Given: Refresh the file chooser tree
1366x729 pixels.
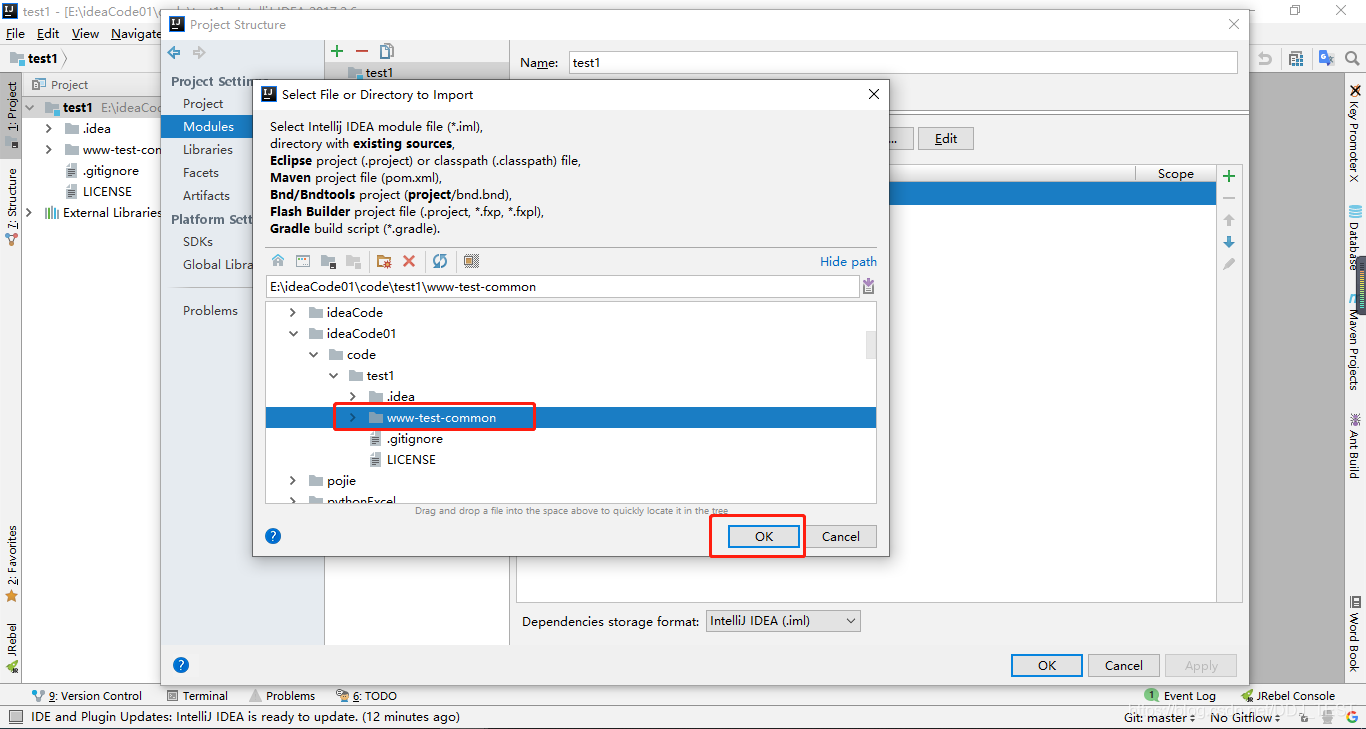Looking at the screenshot, I should 440,261.
